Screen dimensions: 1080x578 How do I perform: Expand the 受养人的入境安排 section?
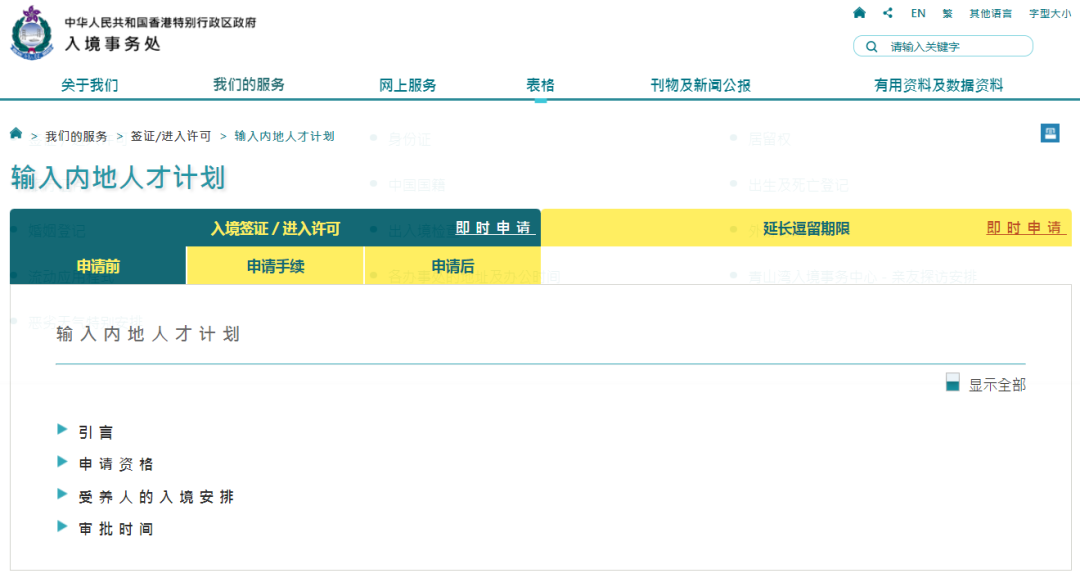point(156,496)
